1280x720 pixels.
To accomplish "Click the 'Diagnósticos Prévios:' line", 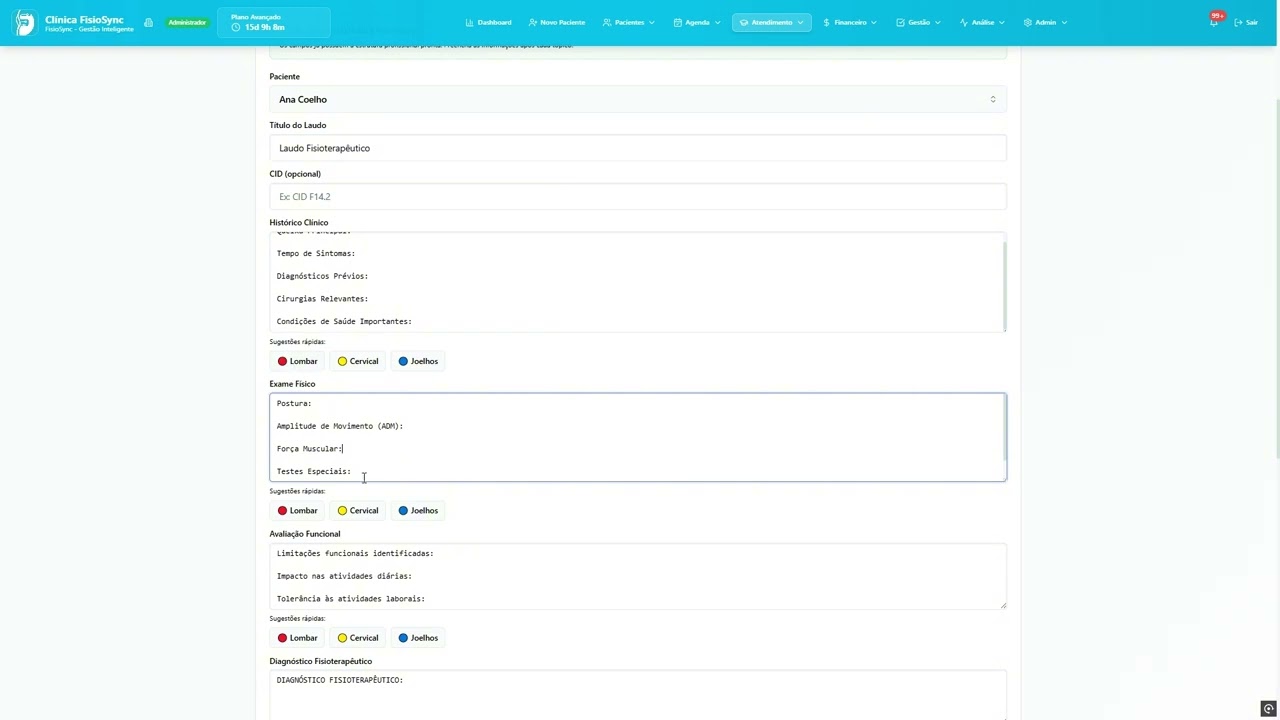I will (x=322, y=276).
